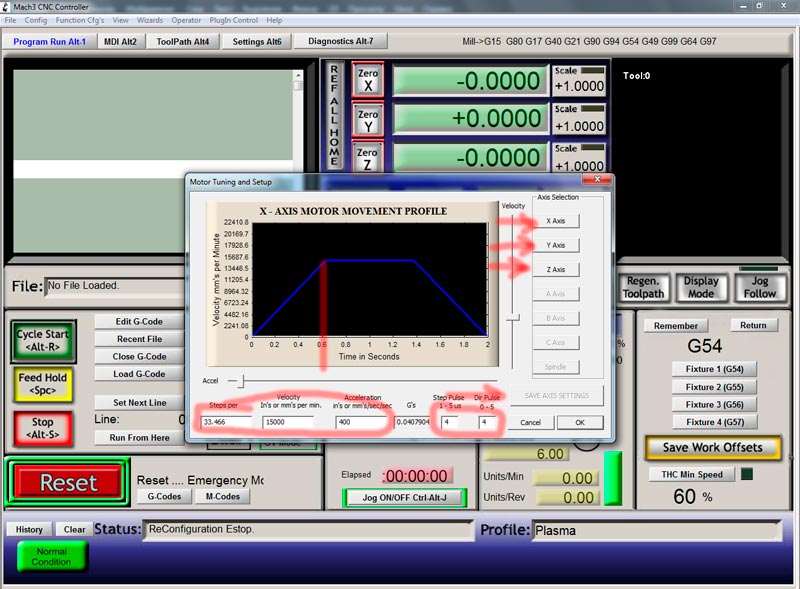800x589 pixels.
Task: Switch to the ToolPath Alt4 tab
Action: point(183,41)
